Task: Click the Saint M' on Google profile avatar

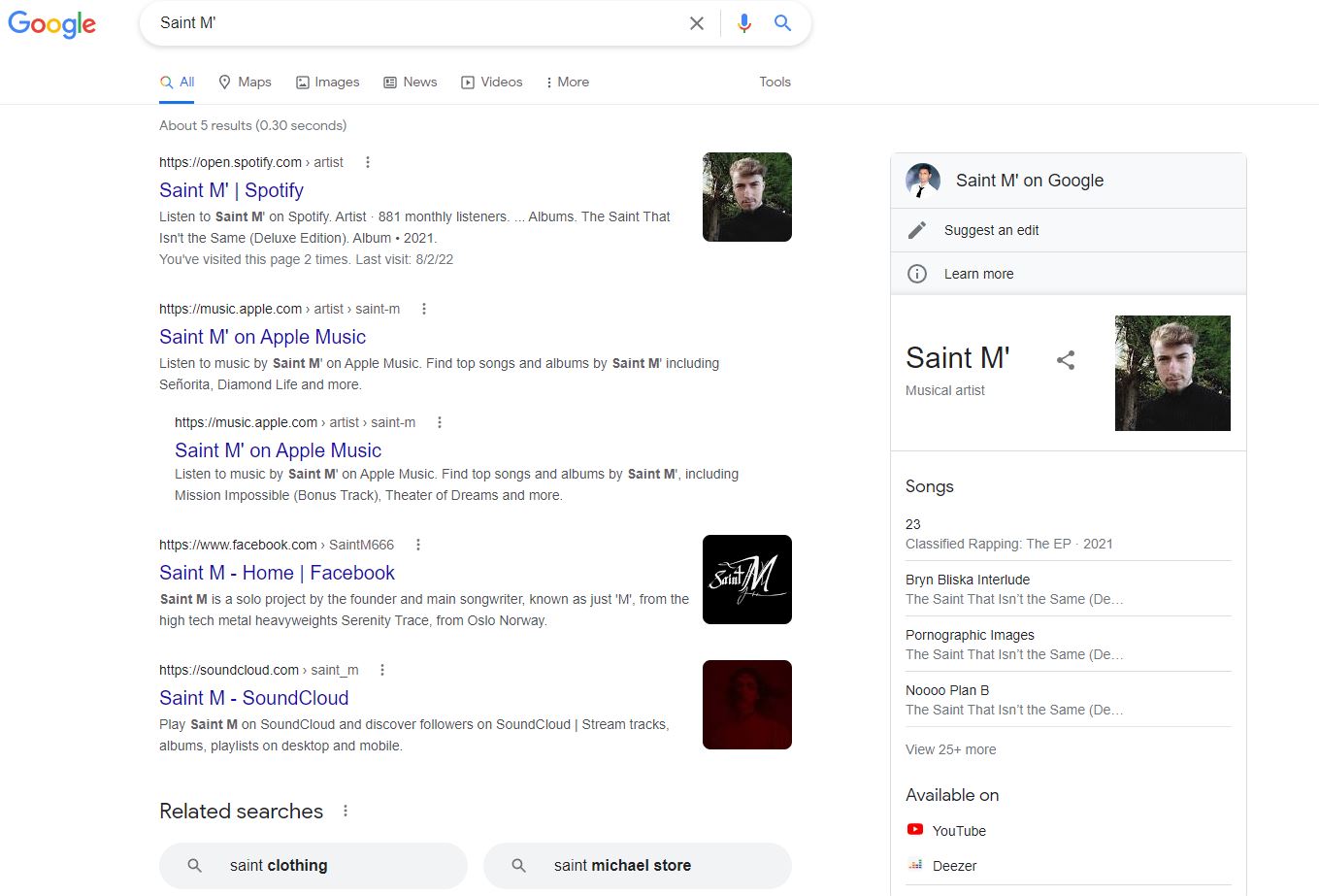Action: [923, 181]
